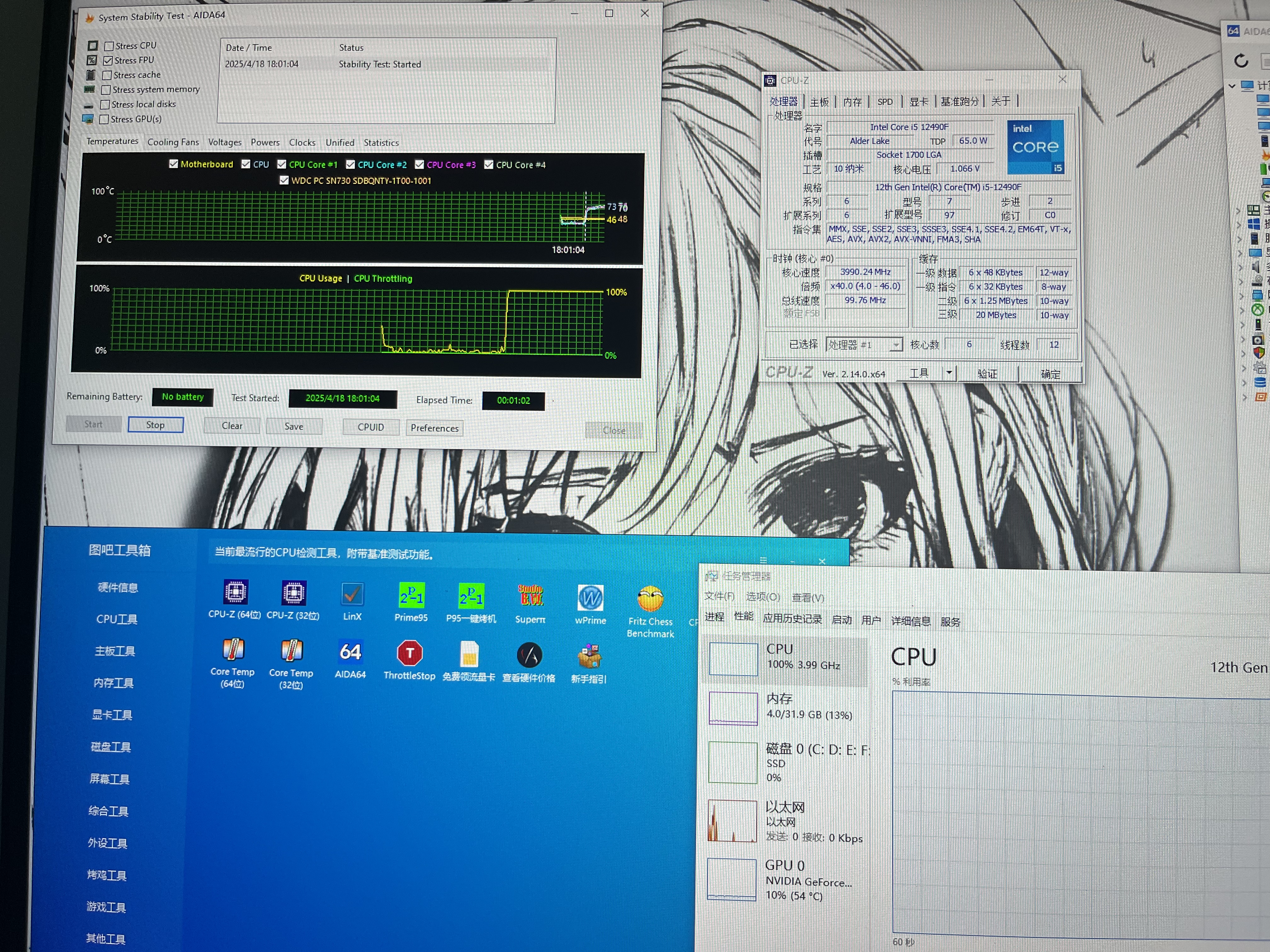Launch Prime95 icon
Image resolution: width=1270 pixels, height=952 pixels.
(x=411, y=602)
